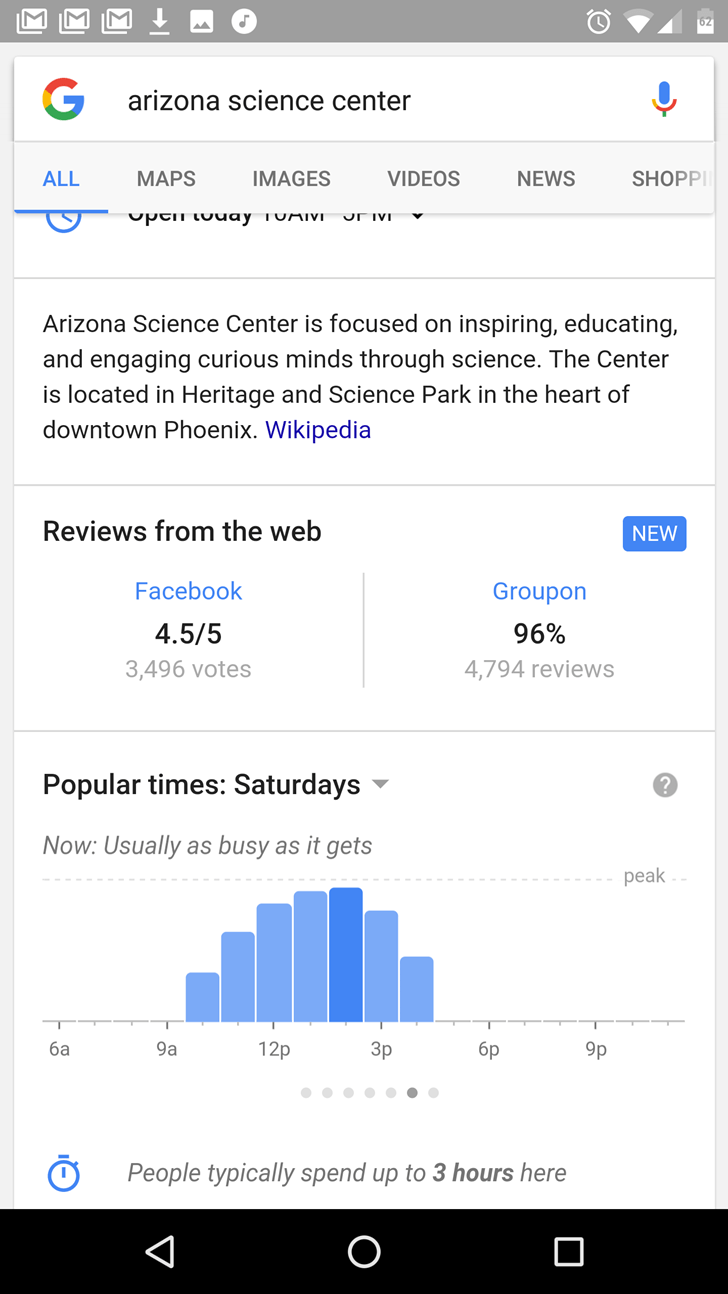
Task: Tap the stopwatch time-spent icon
Action: (x=64, y=1173)
